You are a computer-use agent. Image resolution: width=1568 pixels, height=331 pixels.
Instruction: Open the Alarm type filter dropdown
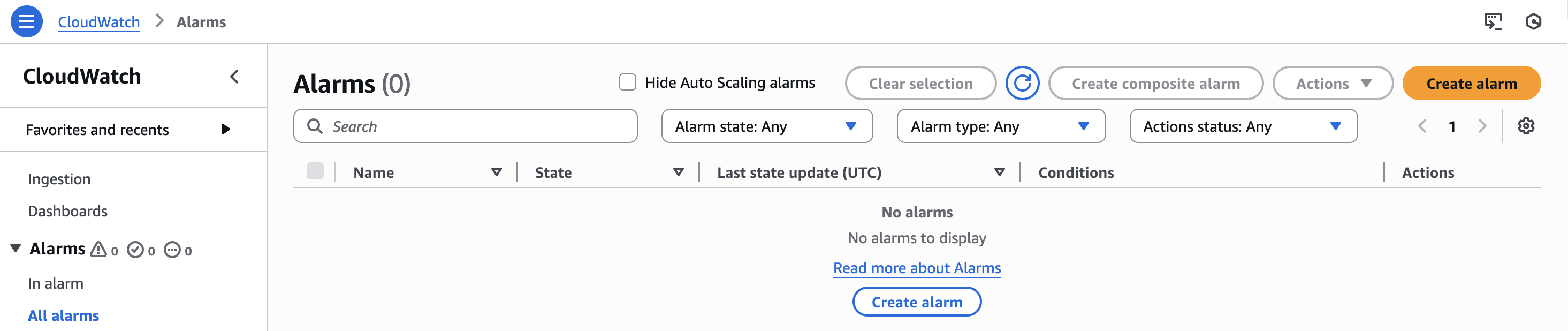1001,126
